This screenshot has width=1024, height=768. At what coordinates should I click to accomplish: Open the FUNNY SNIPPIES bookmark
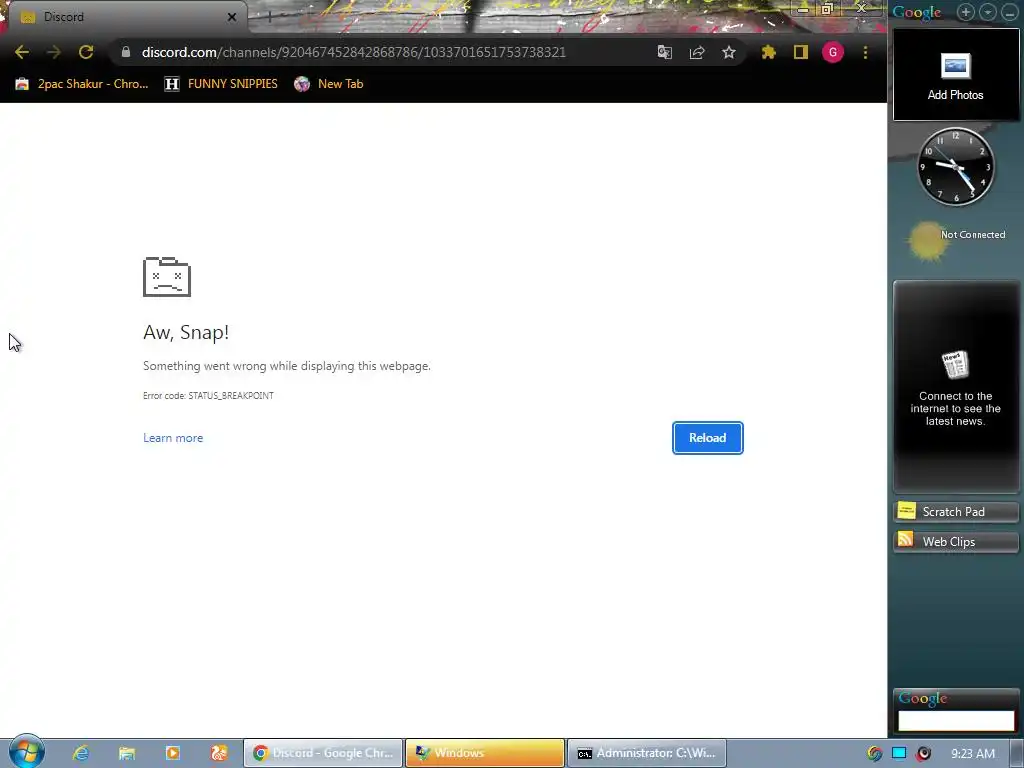click(221, 84)
